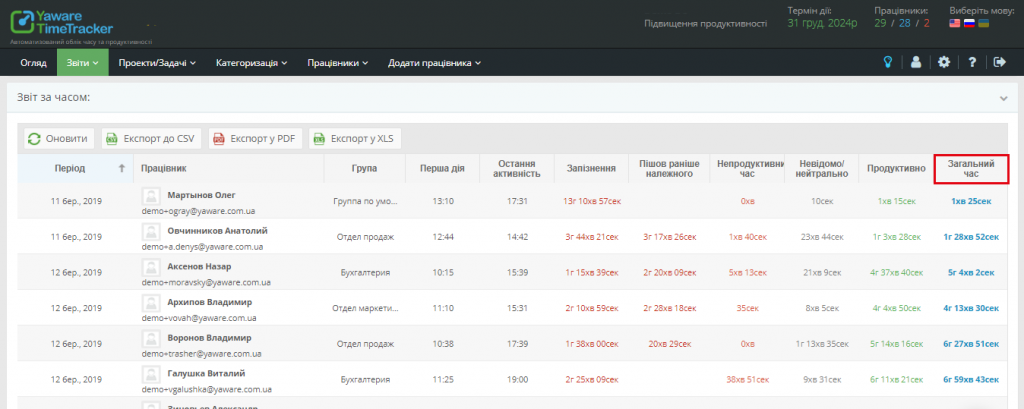The image size is (1024, 409).
Task: Select the Ukrainian flag language
Action: click(x=984, y=23)
